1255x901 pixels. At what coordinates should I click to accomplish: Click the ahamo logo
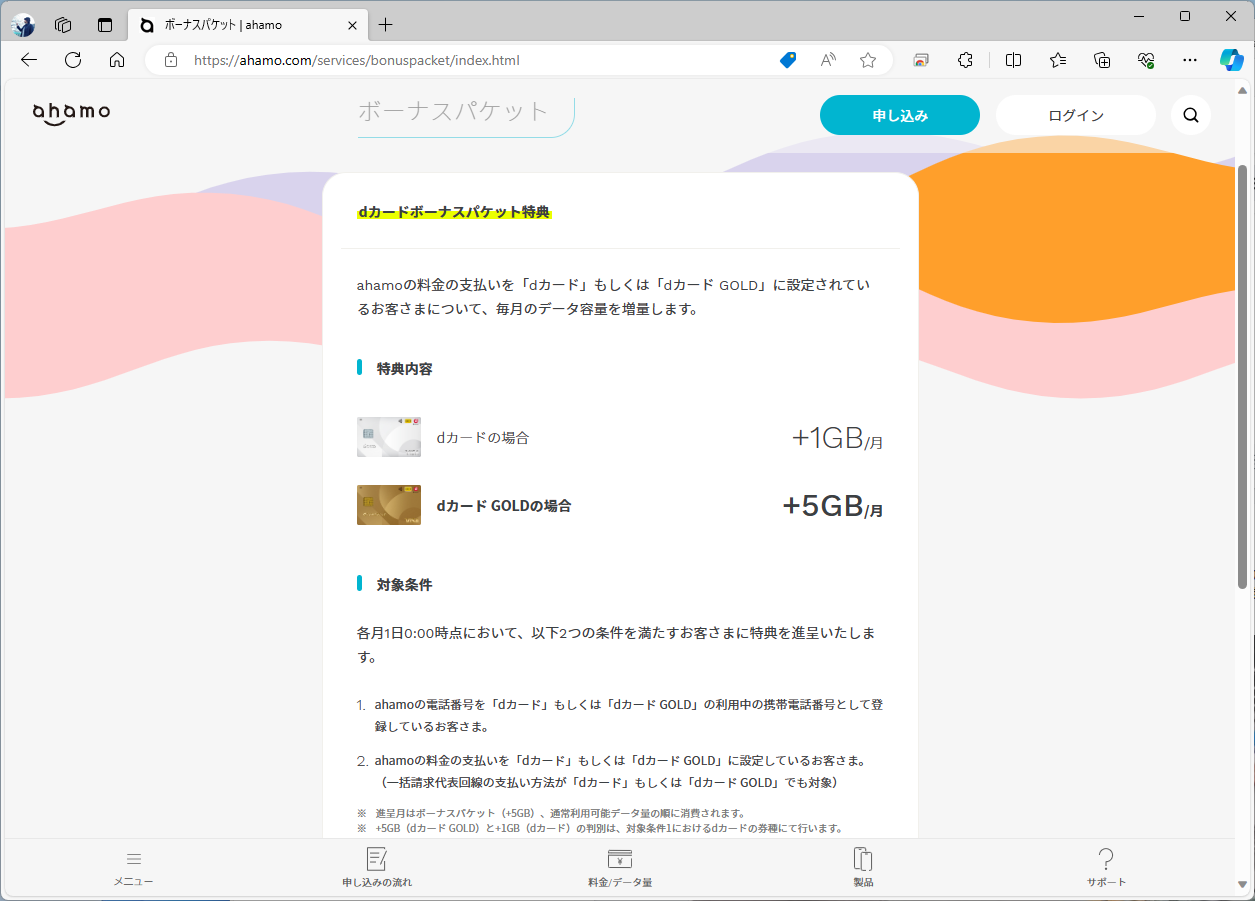[x=70, y=113]
